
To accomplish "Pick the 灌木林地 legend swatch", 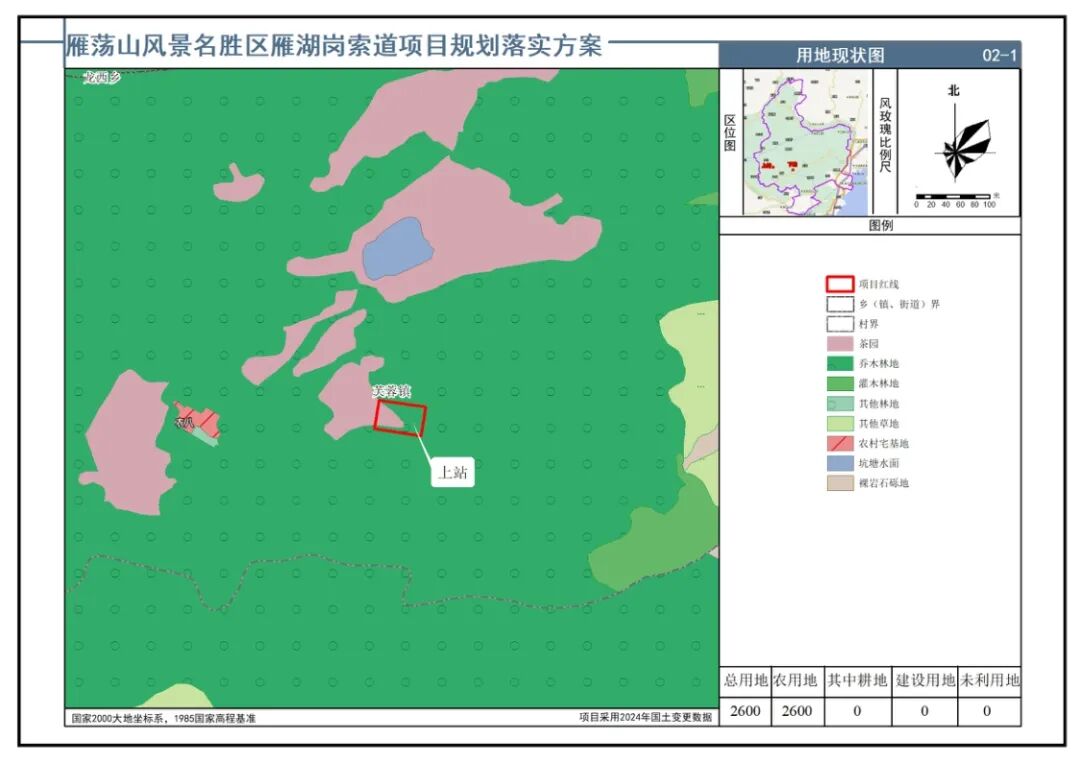I will tap(839, 383).
